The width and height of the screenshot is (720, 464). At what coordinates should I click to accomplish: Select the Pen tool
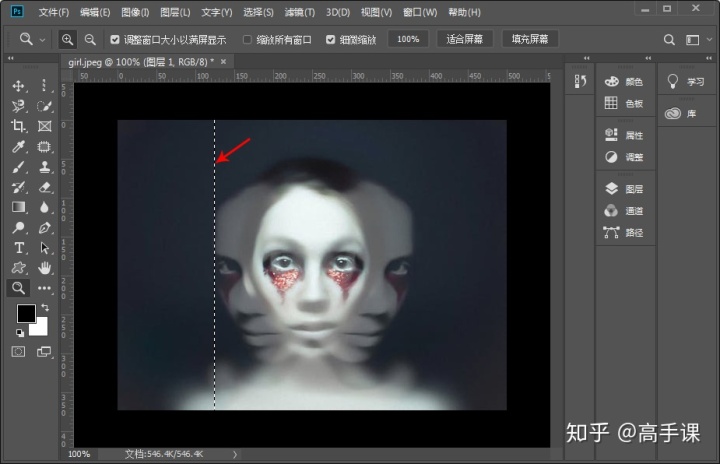(44, 227)
